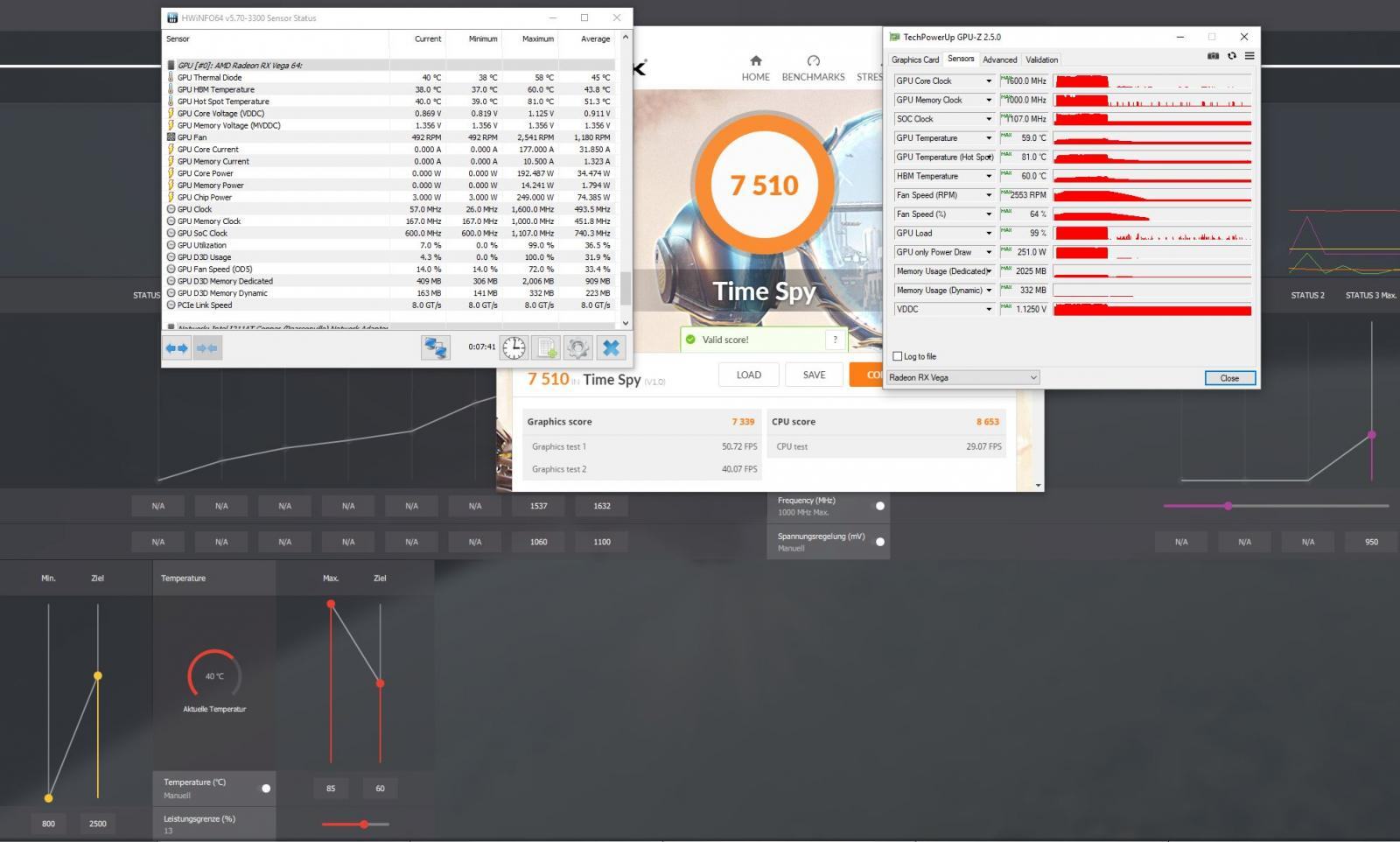Open 3DMark BENCHMARKS tab
Image resolution: width=1400 pixels, height=842 pixels.
pos(814,68)
